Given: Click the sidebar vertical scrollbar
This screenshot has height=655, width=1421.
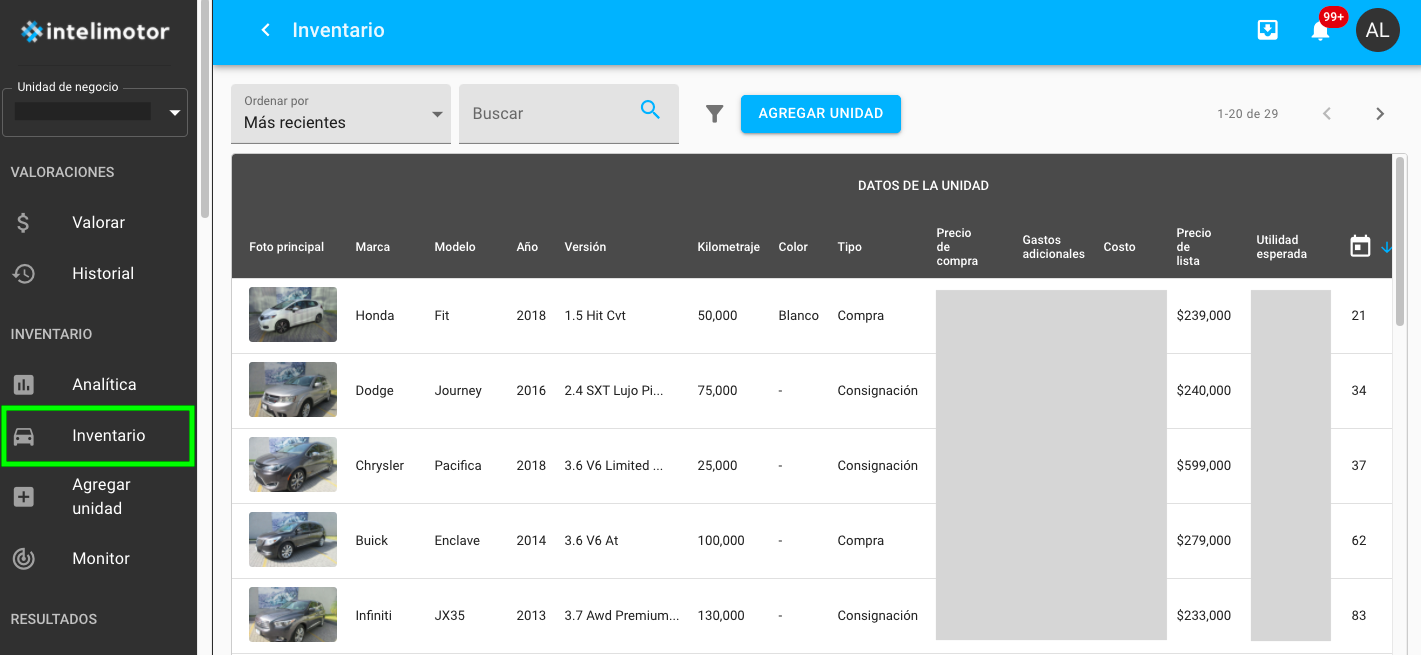Looking at the screenshot, I should coord(205,110).
